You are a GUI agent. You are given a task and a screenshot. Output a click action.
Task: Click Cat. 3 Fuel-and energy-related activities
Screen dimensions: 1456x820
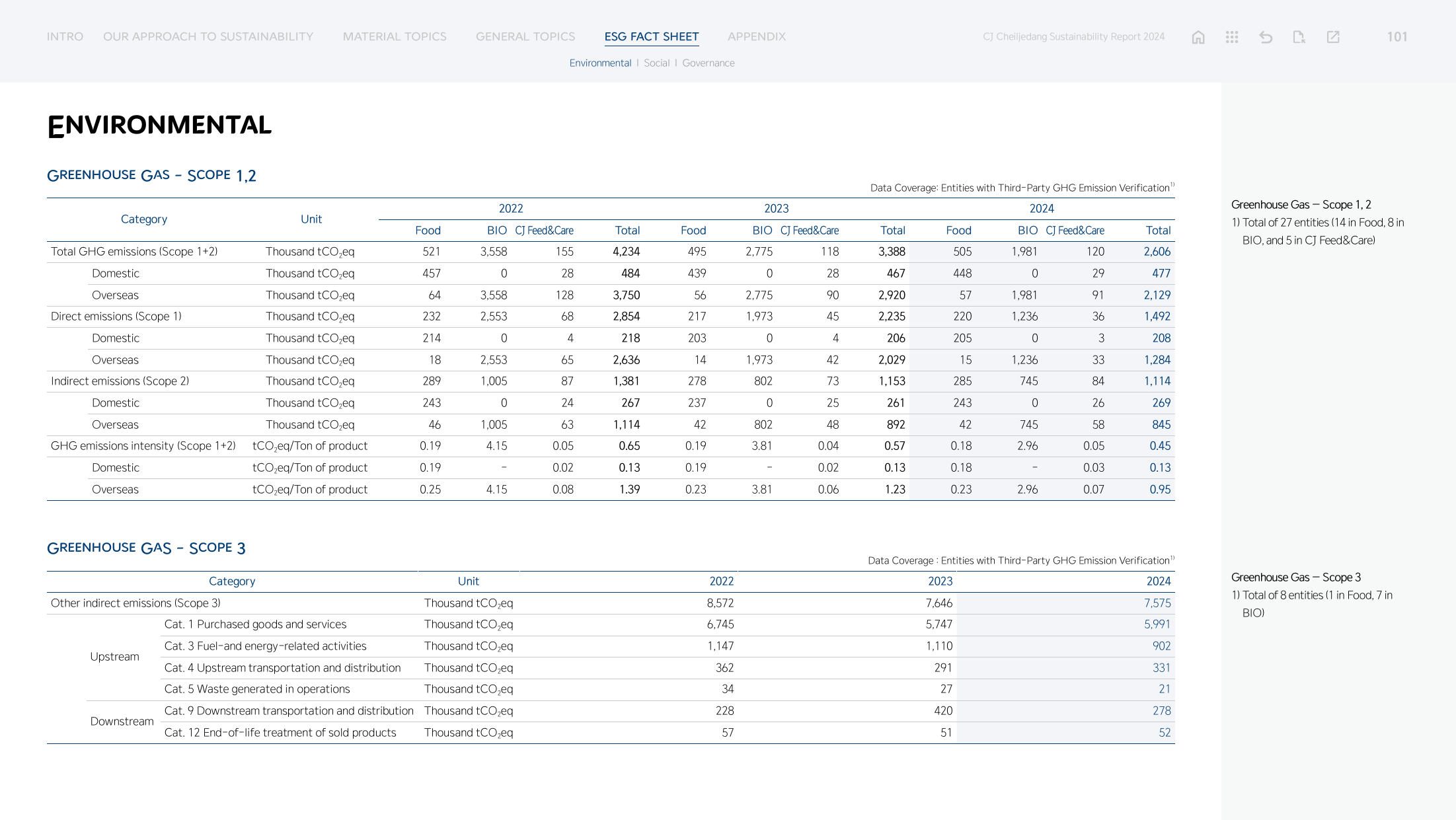click(265, 646)
